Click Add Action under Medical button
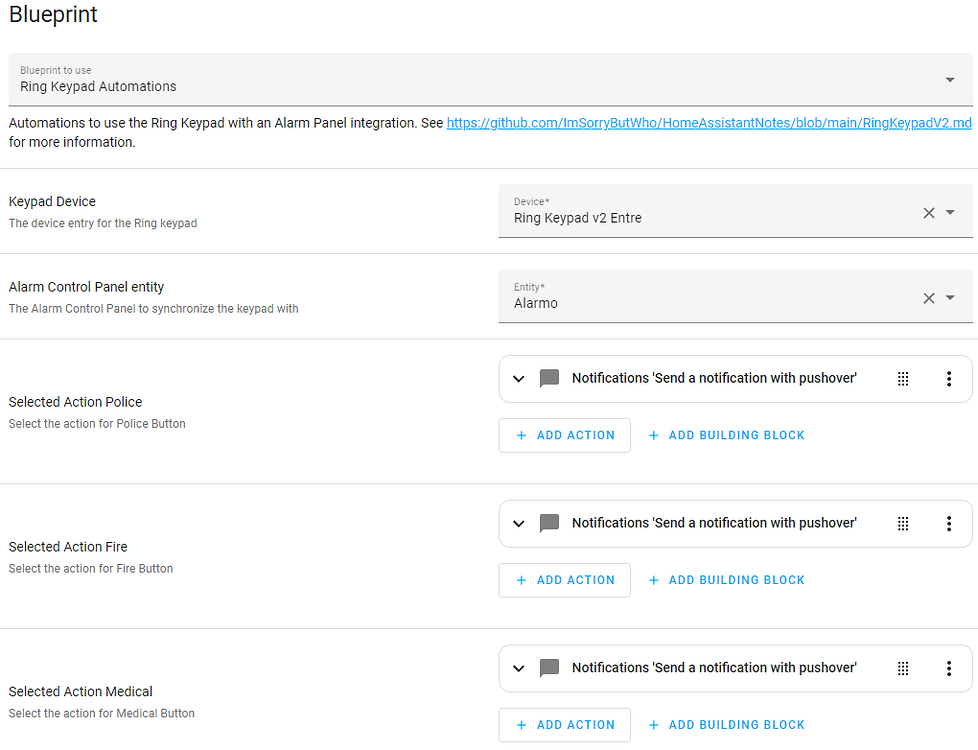 click(565, 725)
